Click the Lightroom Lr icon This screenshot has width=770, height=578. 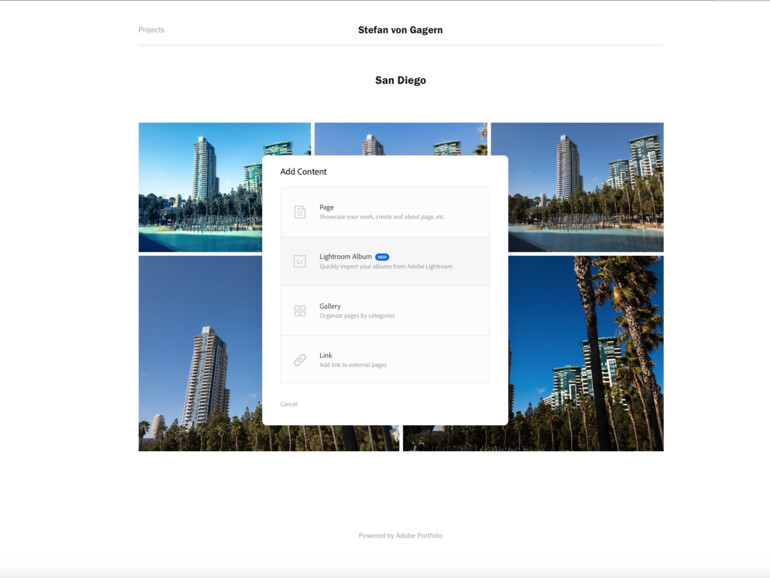tap(300, 261)
